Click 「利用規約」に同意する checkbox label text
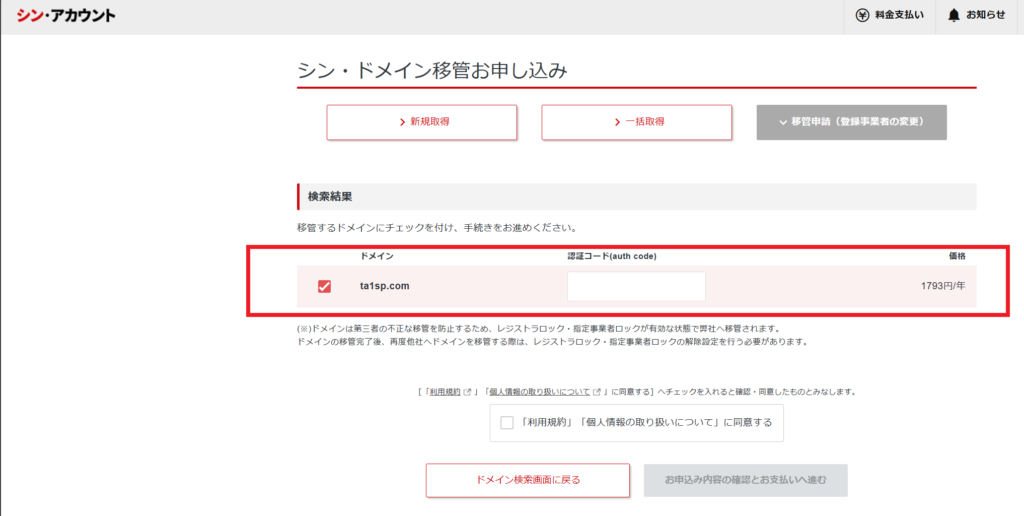This screenshot has height=516, width=1024. tap(646, 423)
